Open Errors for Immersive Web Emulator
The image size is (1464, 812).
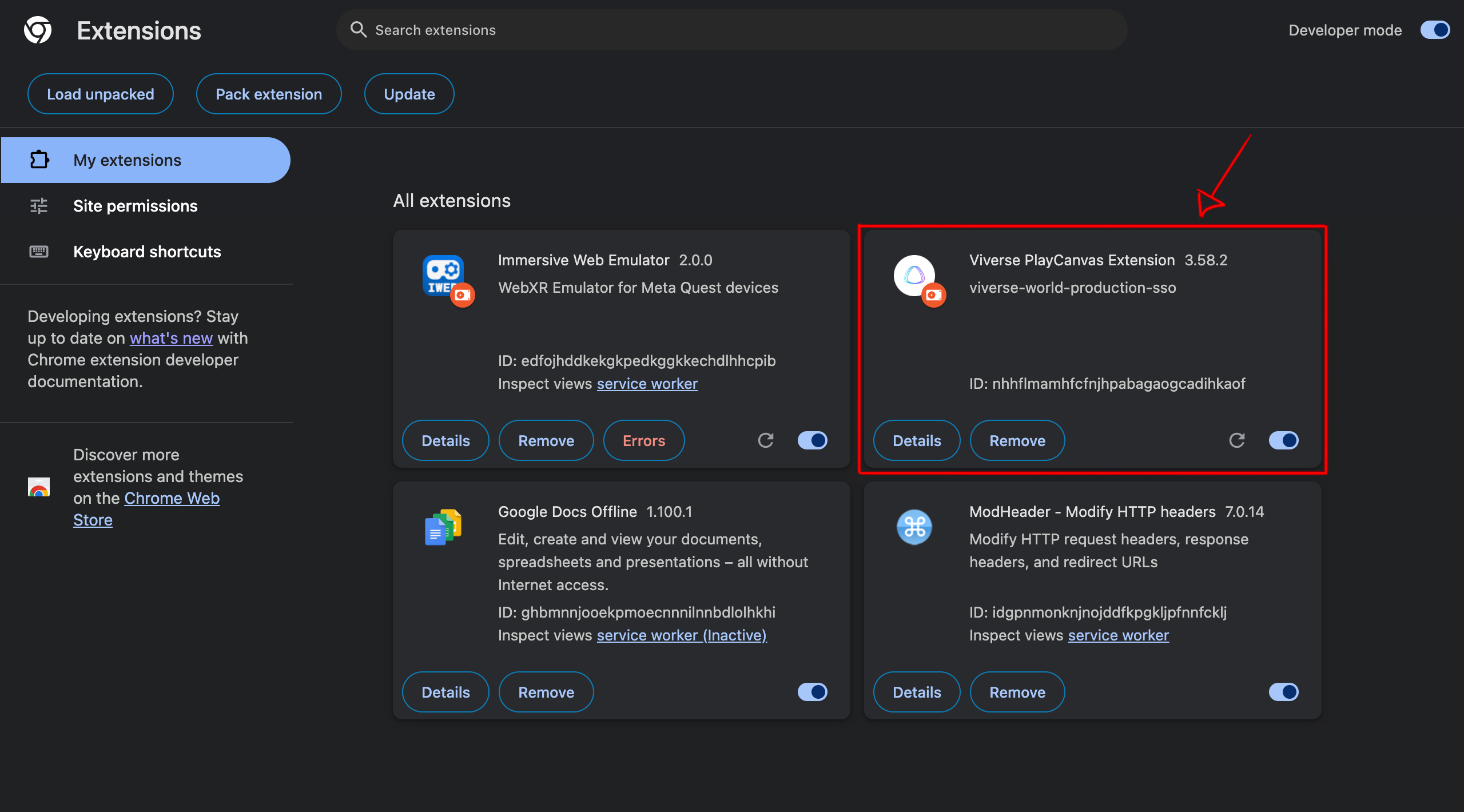click(644, 440)
